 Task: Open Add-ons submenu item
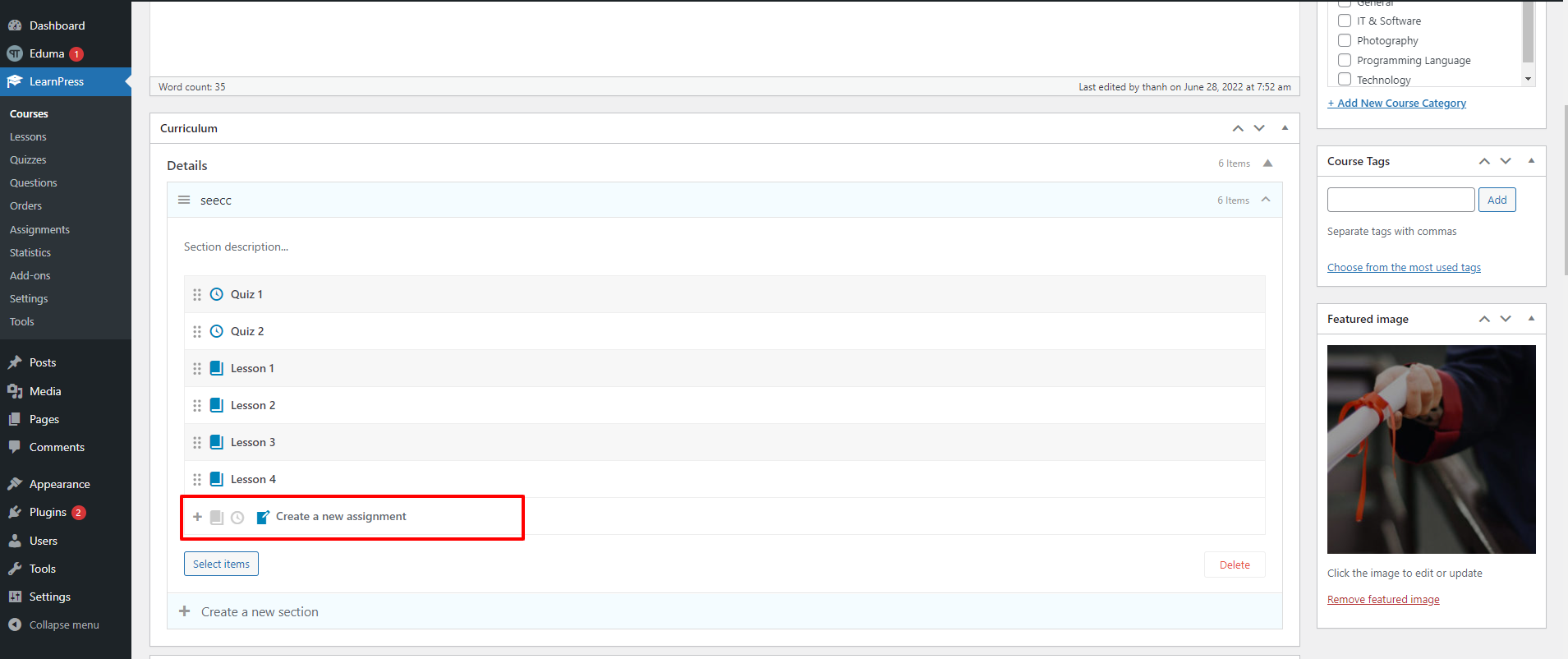[30, 275]
